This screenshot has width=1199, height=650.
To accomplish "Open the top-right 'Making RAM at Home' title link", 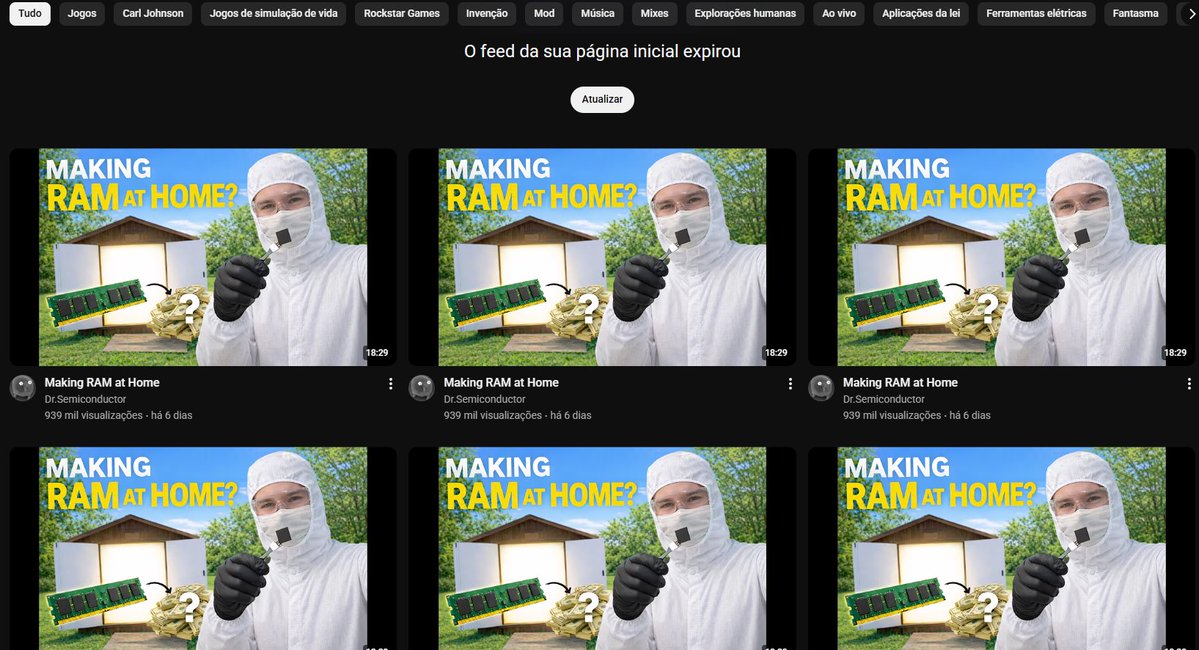I will pyautogui.click(x=900, y=382).
